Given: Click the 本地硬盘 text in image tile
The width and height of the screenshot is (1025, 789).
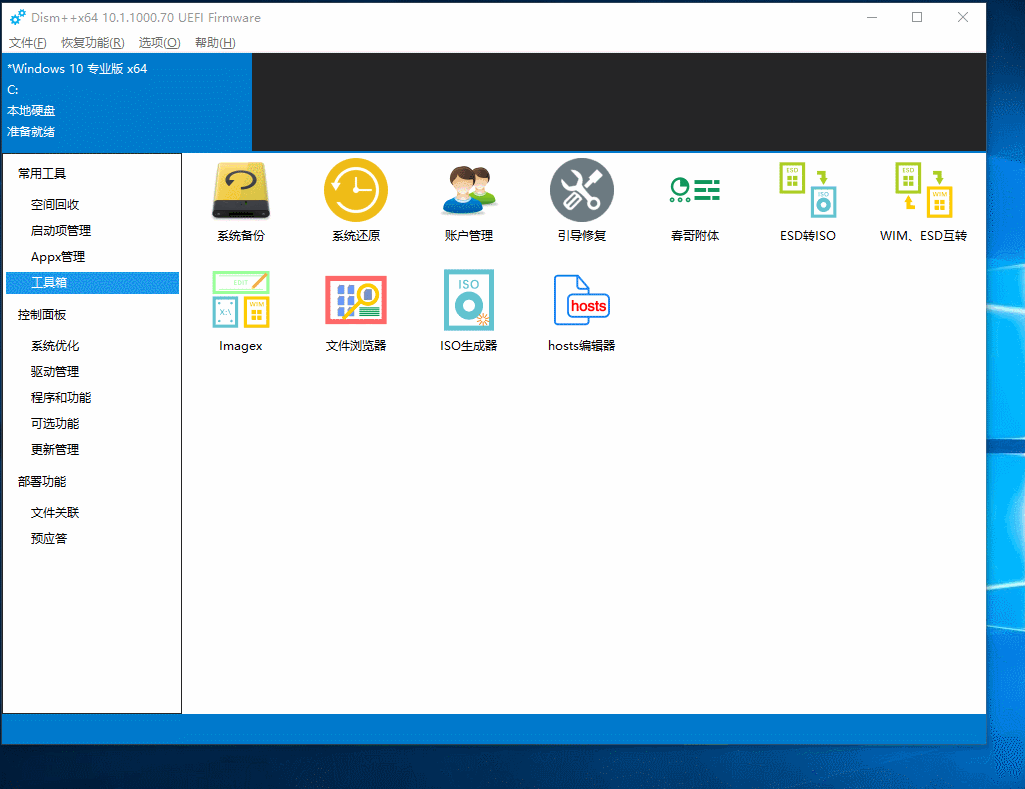Looking at the screenshot, I should [x=31, y=110].
